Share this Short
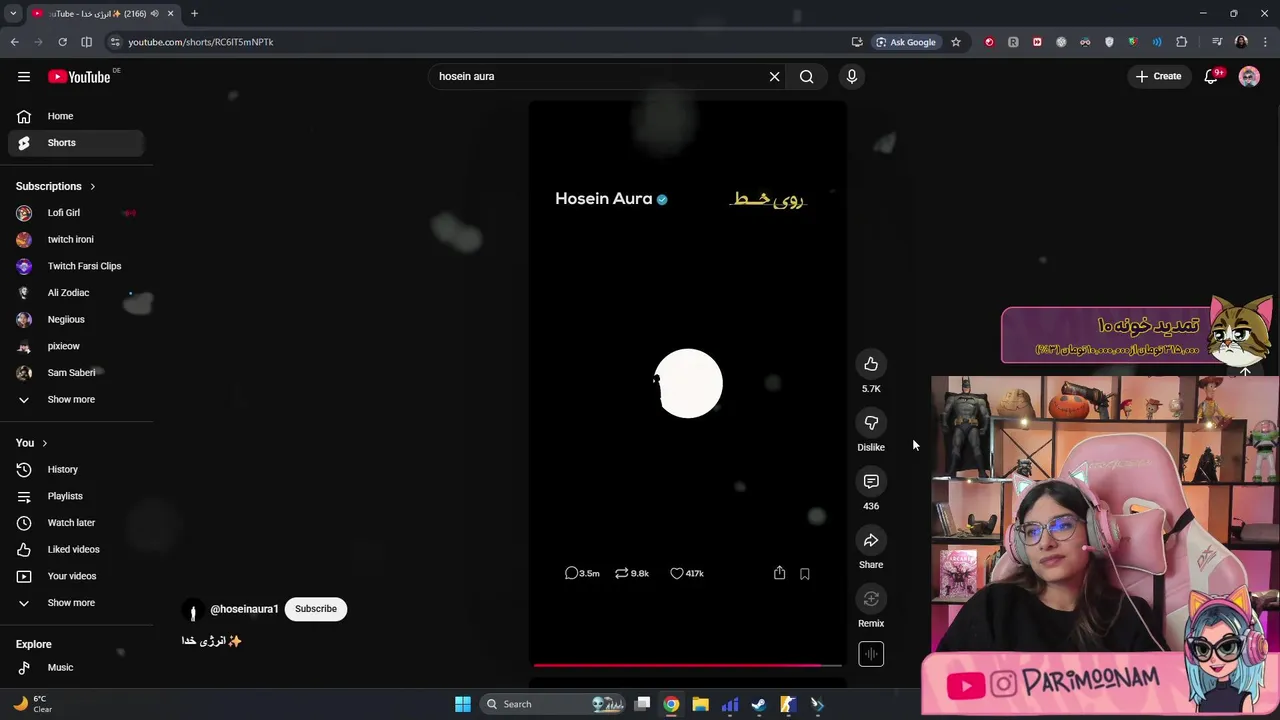Image resolution: width=1280 pixels, height=720 pixels. tap(871, 540)
